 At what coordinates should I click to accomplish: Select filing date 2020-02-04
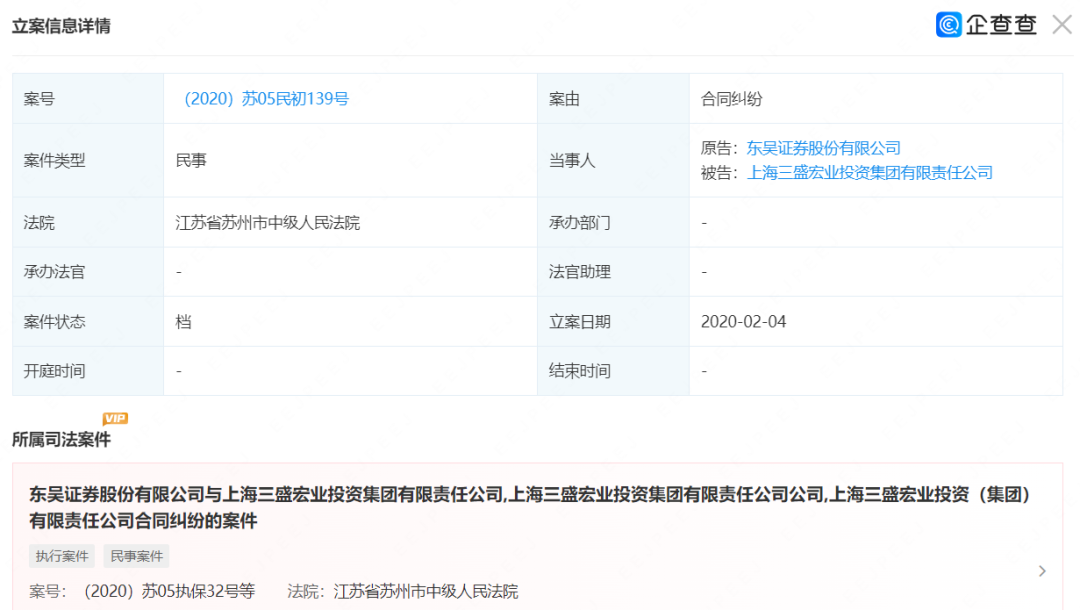point(743,322)
